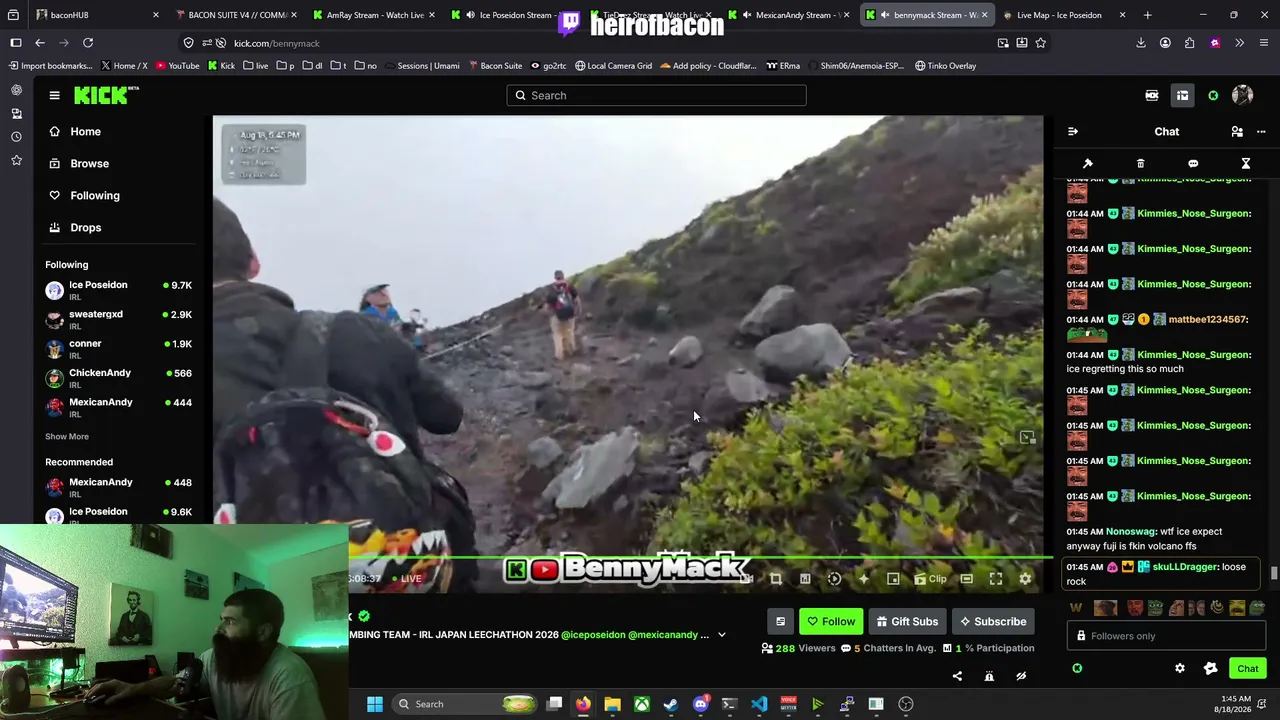
Task: Focus the Kick Search field
Action: click(x=656, y=95)
